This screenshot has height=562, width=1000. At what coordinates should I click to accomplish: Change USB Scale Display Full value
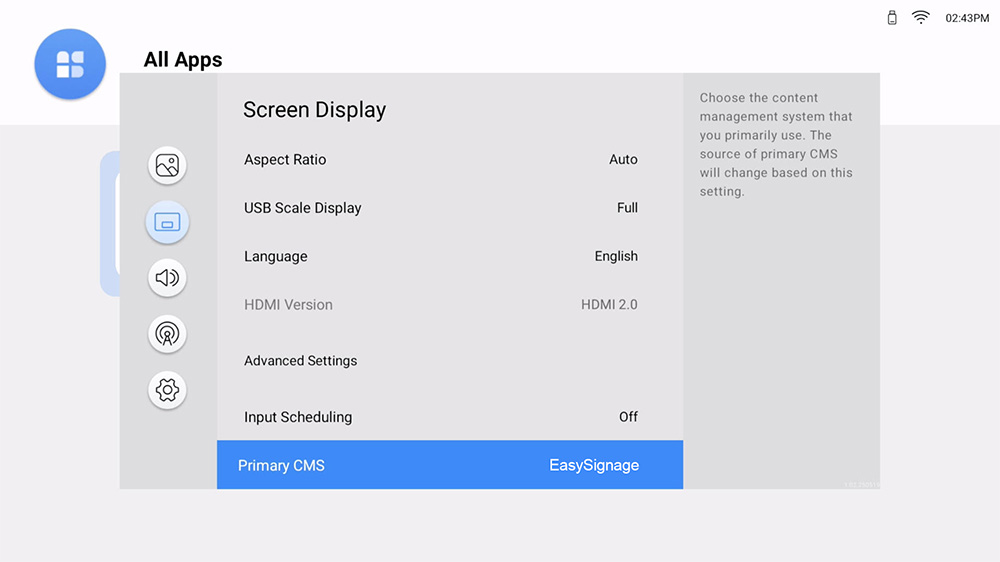[627, 208]
